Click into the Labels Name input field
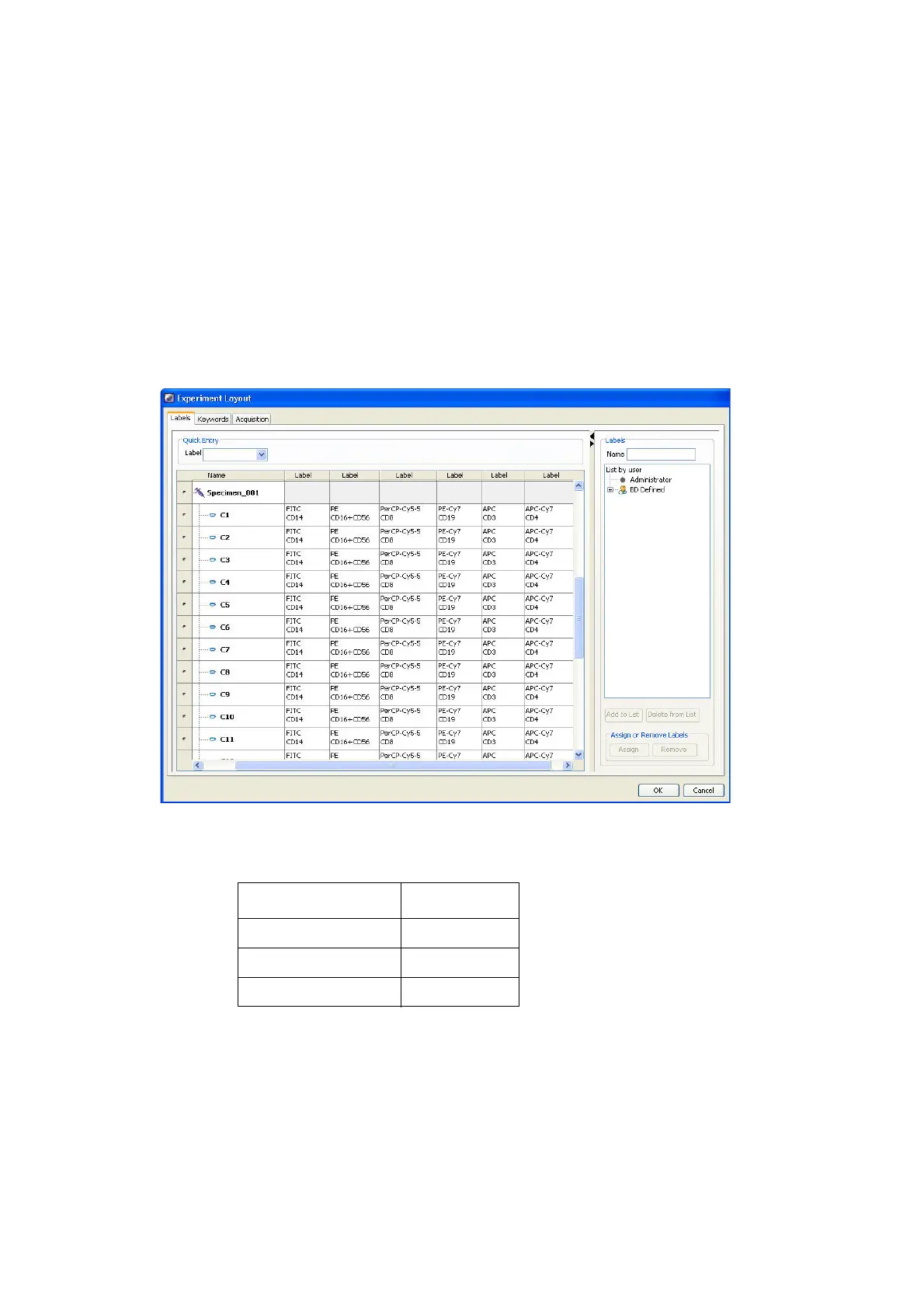Image resolution: width=924 pixels, height=1308 pixels. coord(661,454)
